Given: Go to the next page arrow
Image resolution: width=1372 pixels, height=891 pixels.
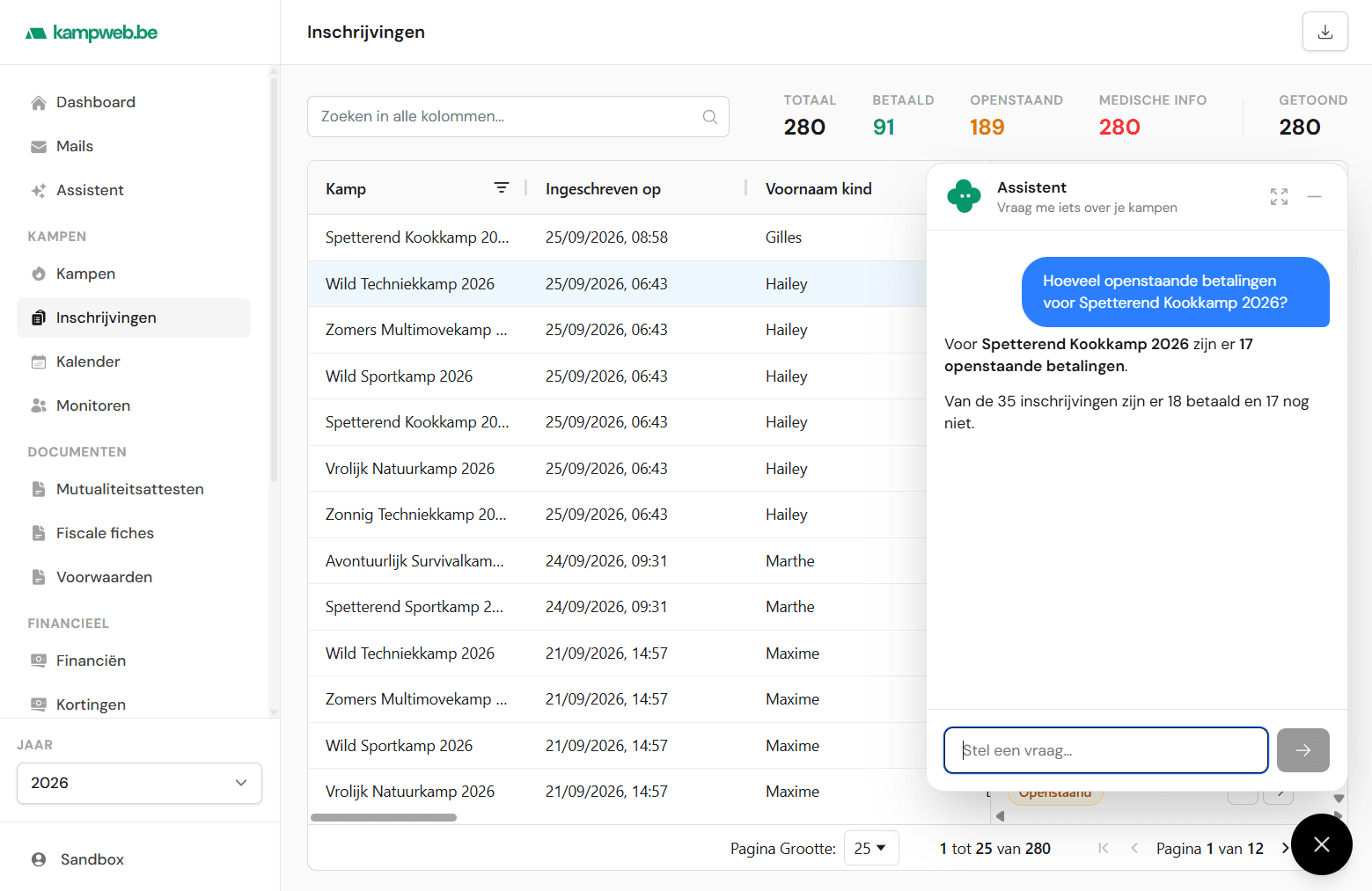Looking at the screenshot, I should coord(1285,848).
